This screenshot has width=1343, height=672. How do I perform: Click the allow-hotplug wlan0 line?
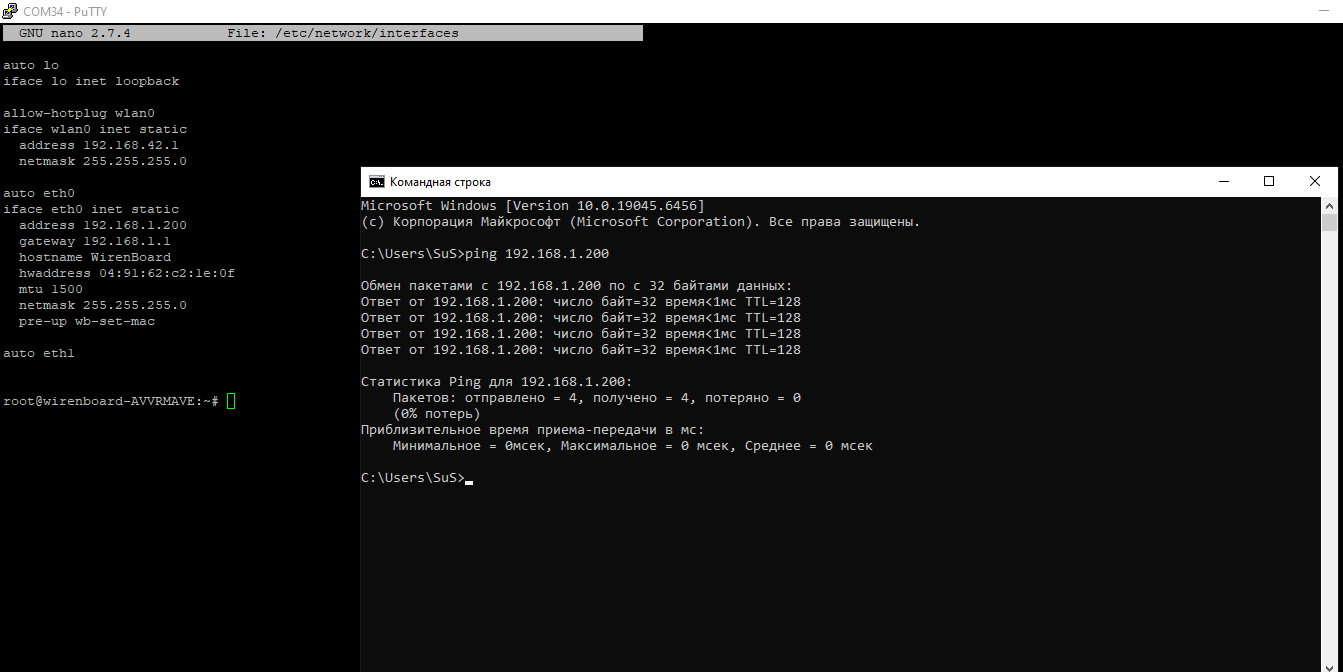[x=78, y=113]
